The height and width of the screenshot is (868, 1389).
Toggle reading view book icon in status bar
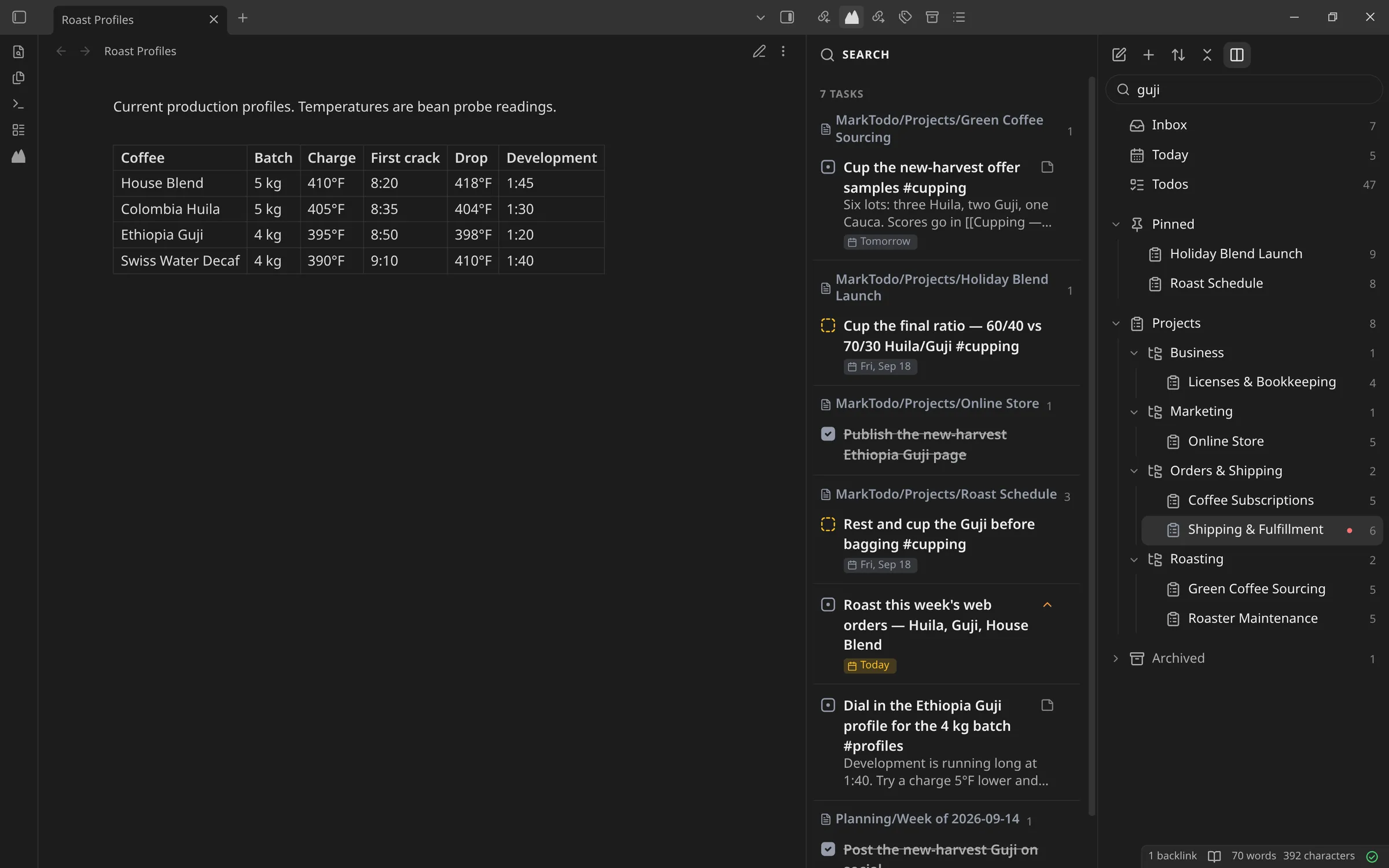point(1214,856)
